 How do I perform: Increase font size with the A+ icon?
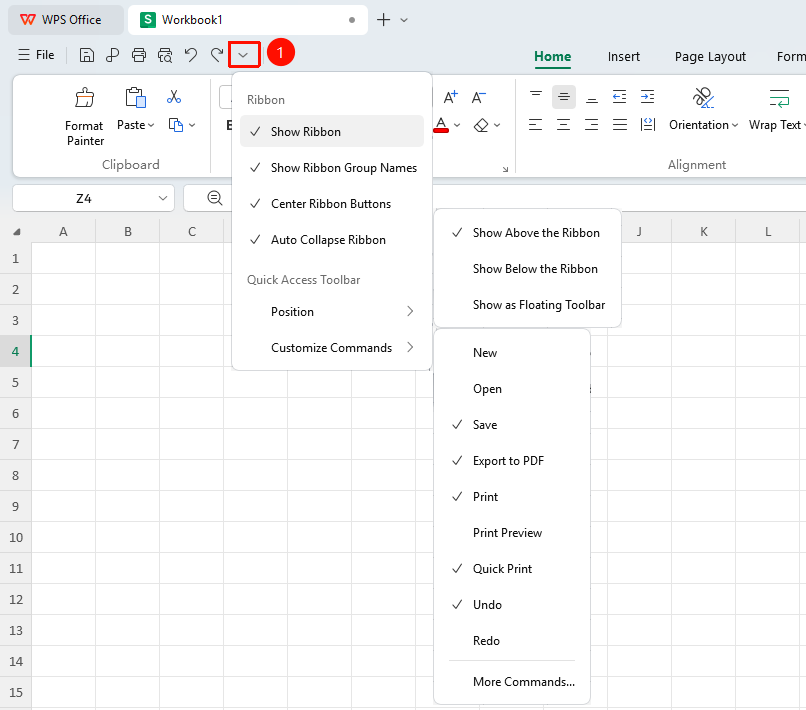point(451,97)
